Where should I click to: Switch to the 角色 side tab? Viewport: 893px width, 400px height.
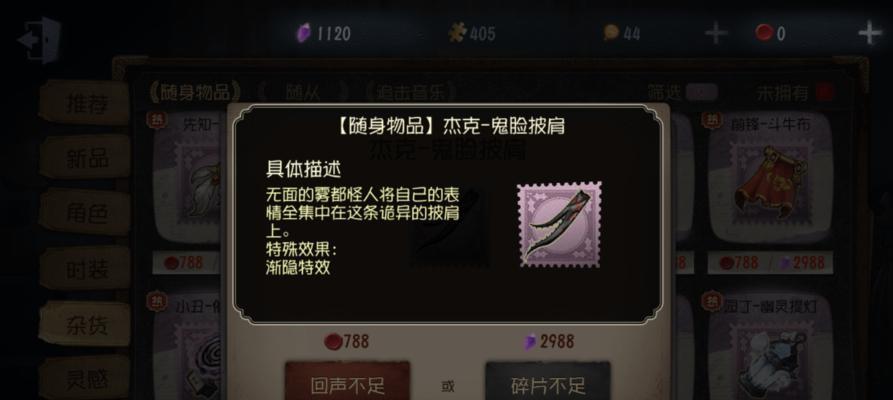tap(85, 213)
